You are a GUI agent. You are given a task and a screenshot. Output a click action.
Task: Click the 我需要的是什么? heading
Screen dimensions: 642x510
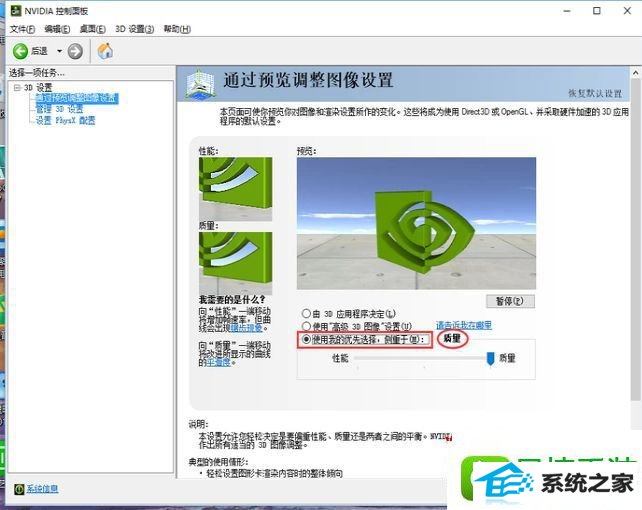(232, 300)
